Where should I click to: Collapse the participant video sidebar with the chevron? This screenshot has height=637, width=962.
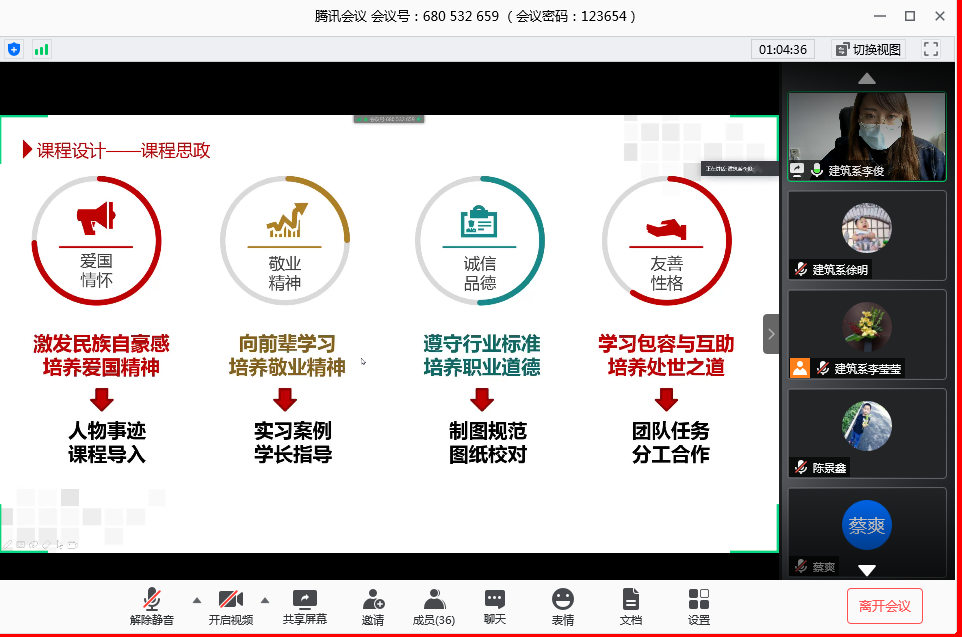[771, 334]
